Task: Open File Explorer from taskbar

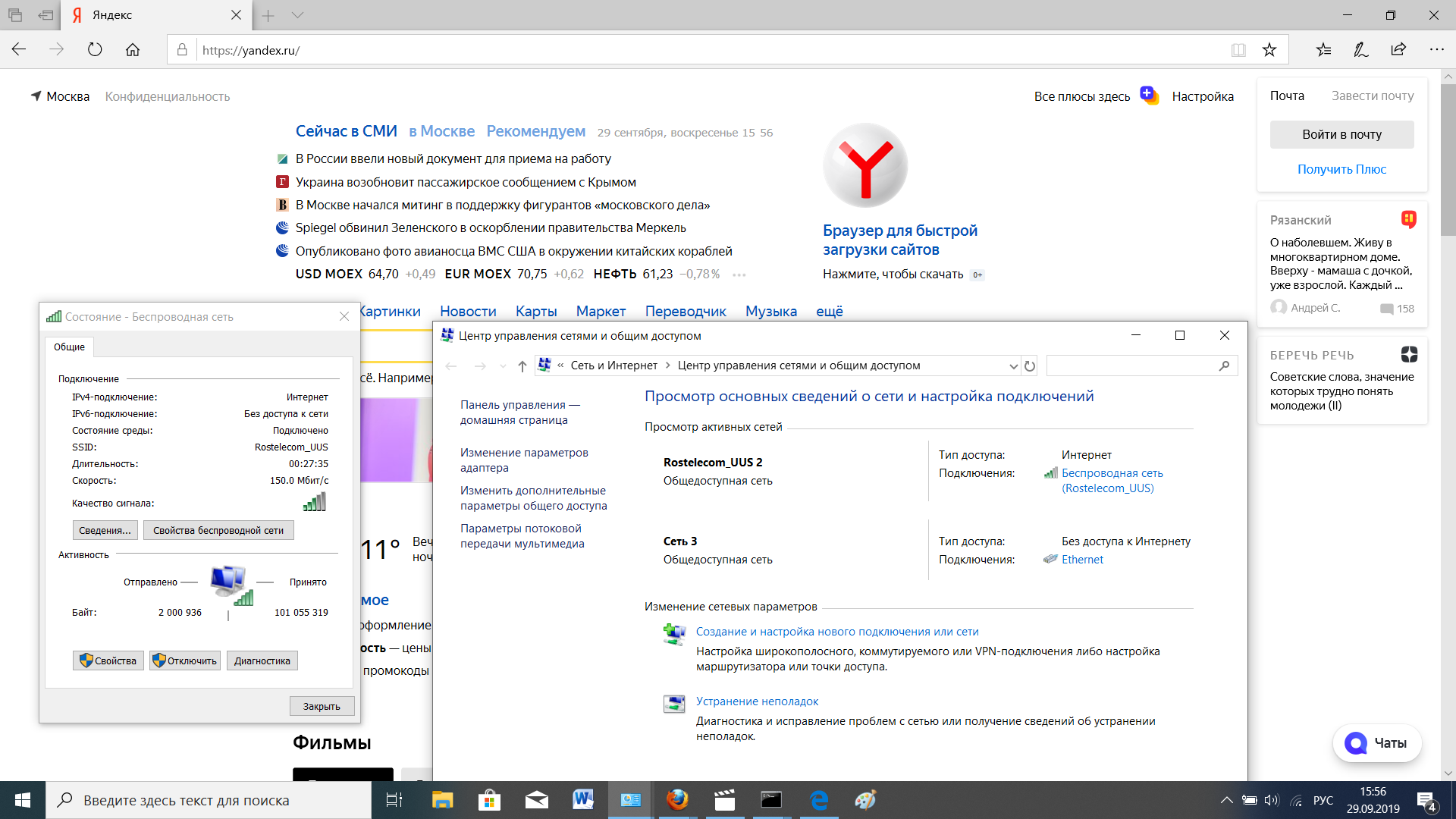Action: point(442,800)
